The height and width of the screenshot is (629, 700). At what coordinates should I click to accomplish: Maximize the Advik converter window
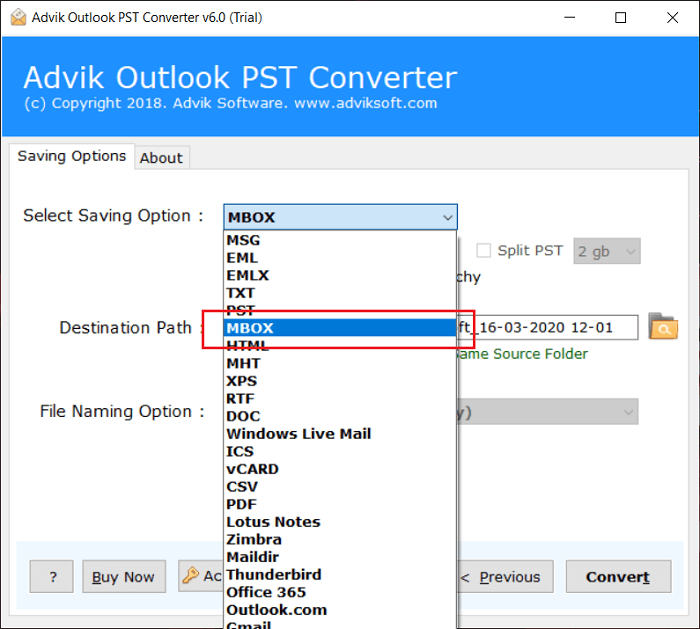(621, 18)
